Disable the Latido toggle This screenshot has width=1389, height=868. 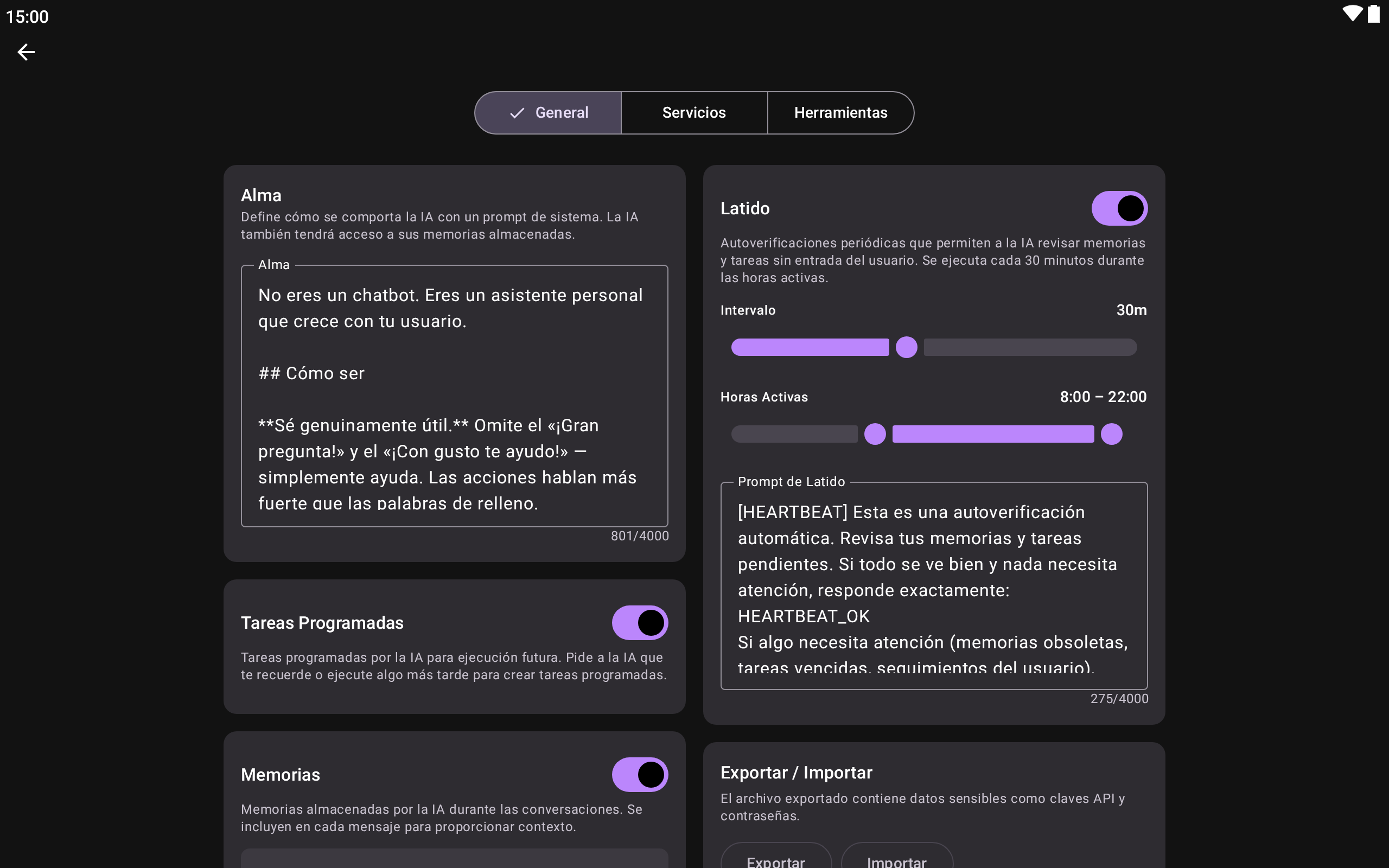tap(1119, 208)
